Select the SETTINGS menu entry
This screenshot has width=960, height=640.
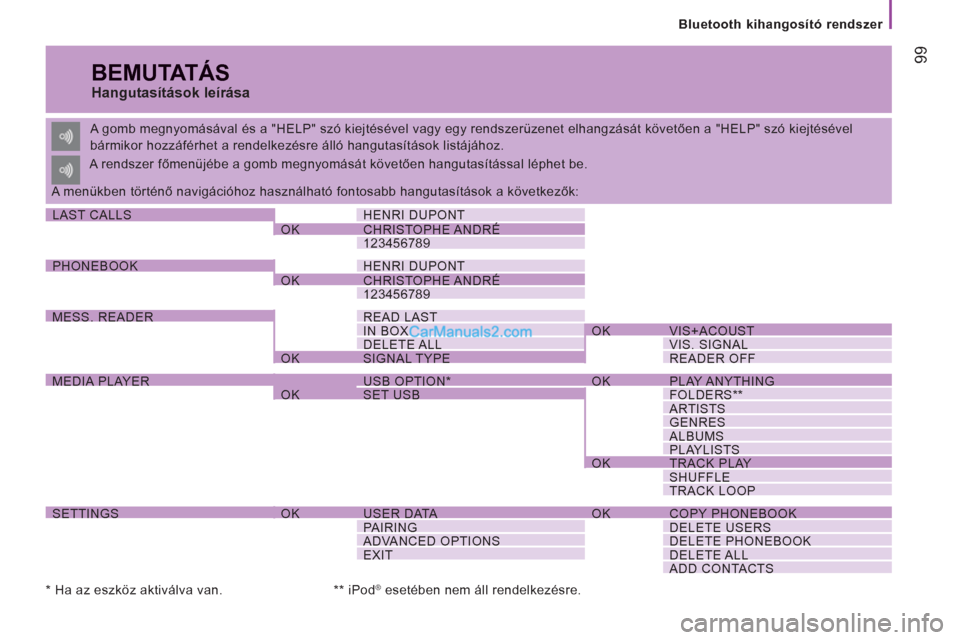pos(160,513)
